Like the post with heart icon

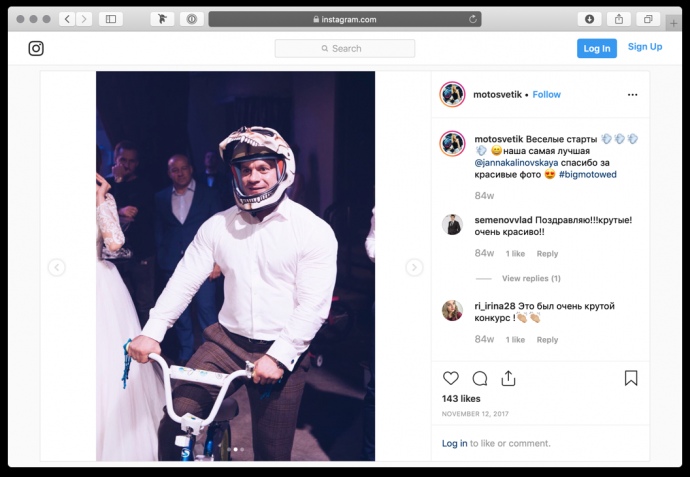coord(451,378)
